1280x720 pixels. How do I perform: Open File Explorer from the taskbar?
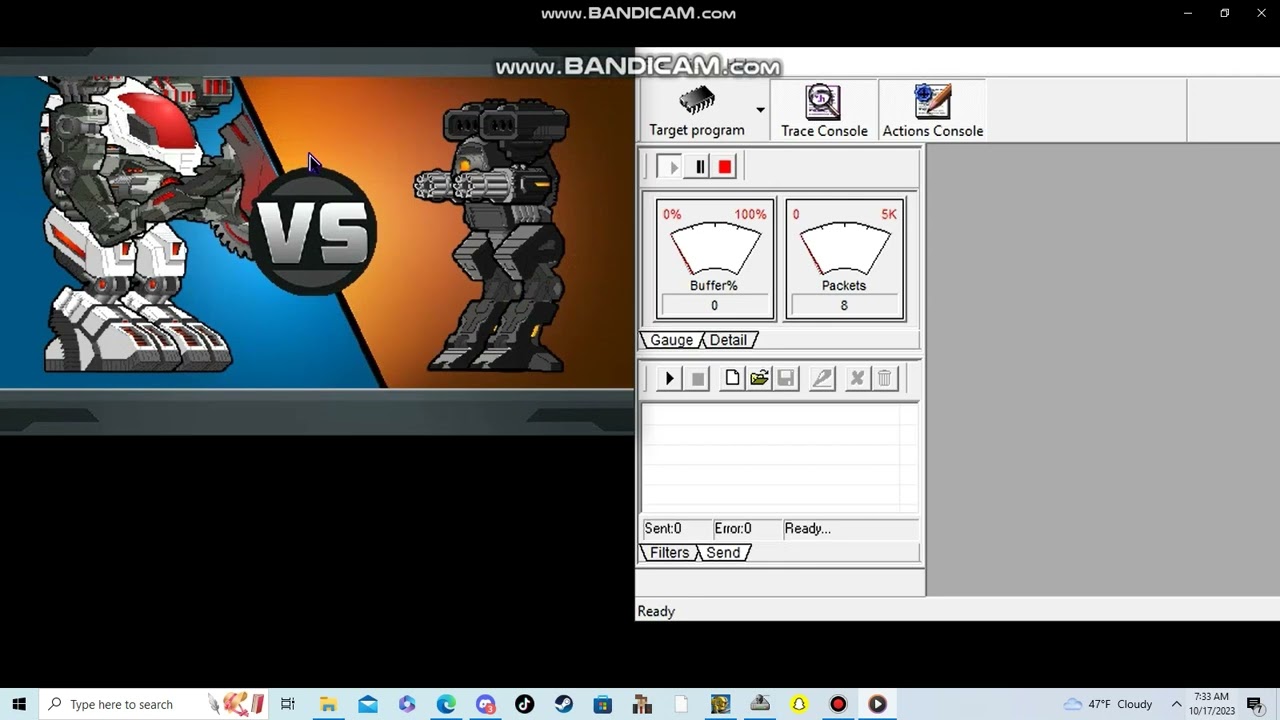tap(328, 704)
